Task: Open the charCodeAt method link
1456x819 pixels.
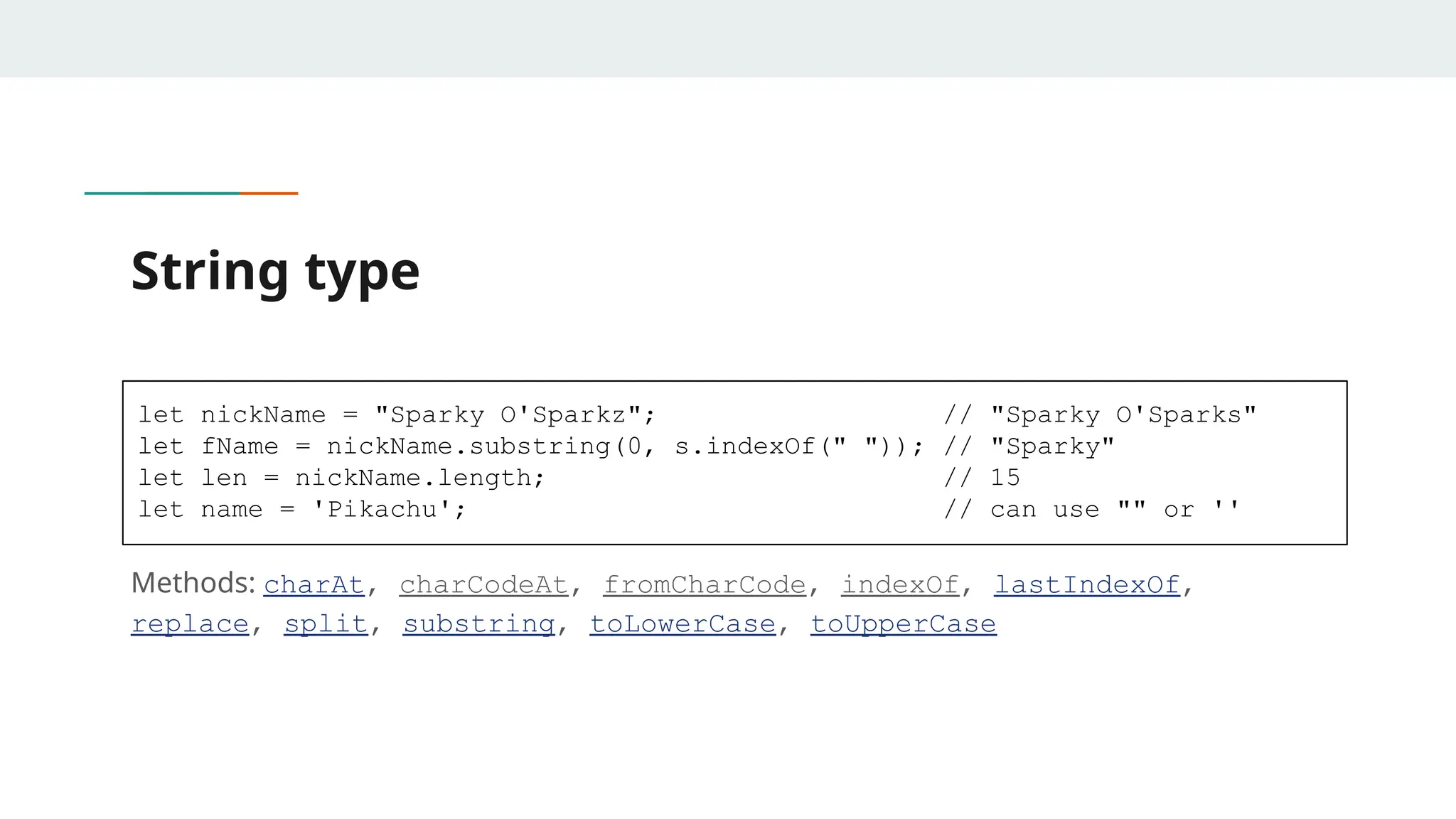Action: coord(483,584)
